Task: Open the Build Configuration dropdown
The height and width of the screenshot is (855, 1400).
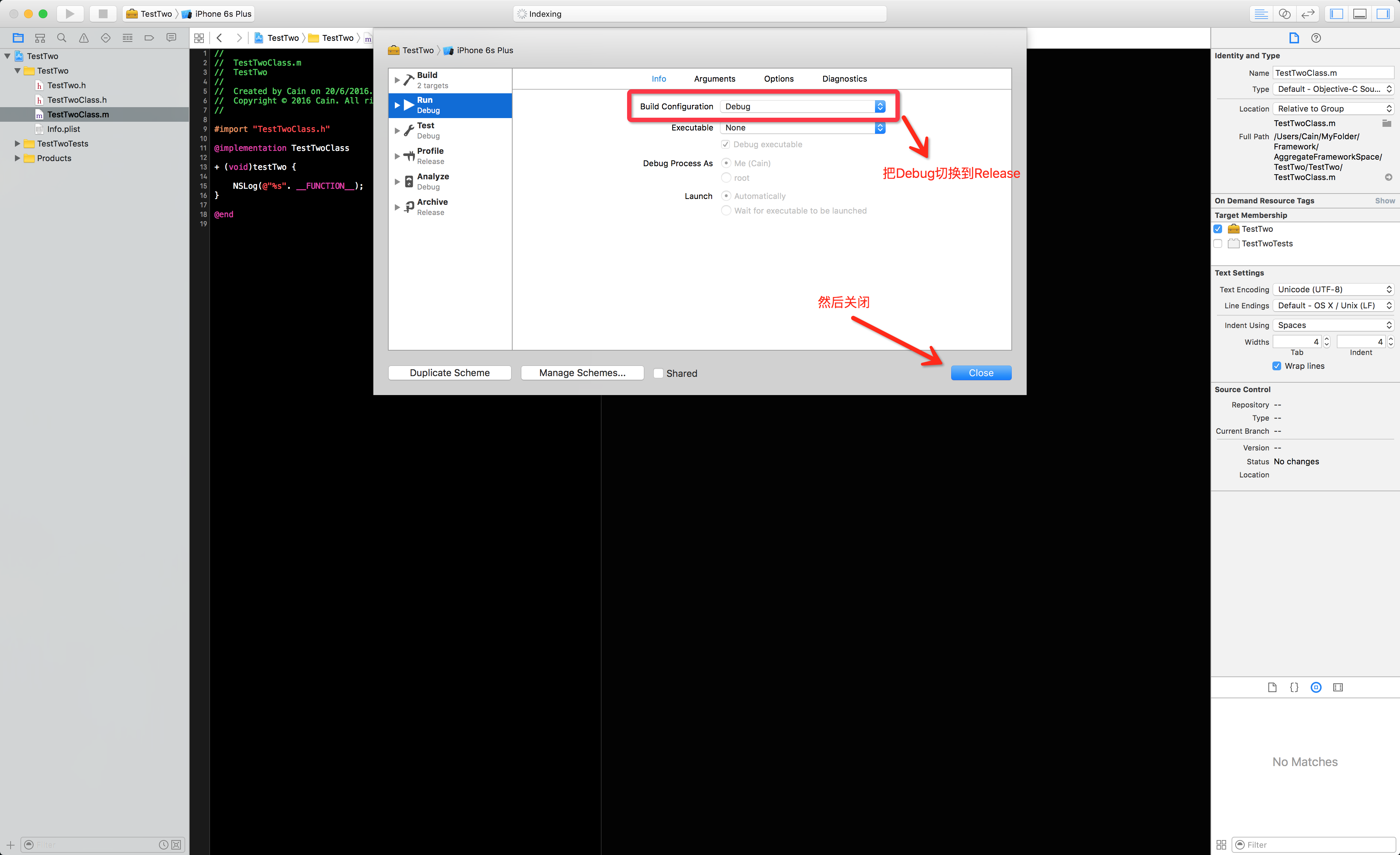Action: click(x=802, y=106)
